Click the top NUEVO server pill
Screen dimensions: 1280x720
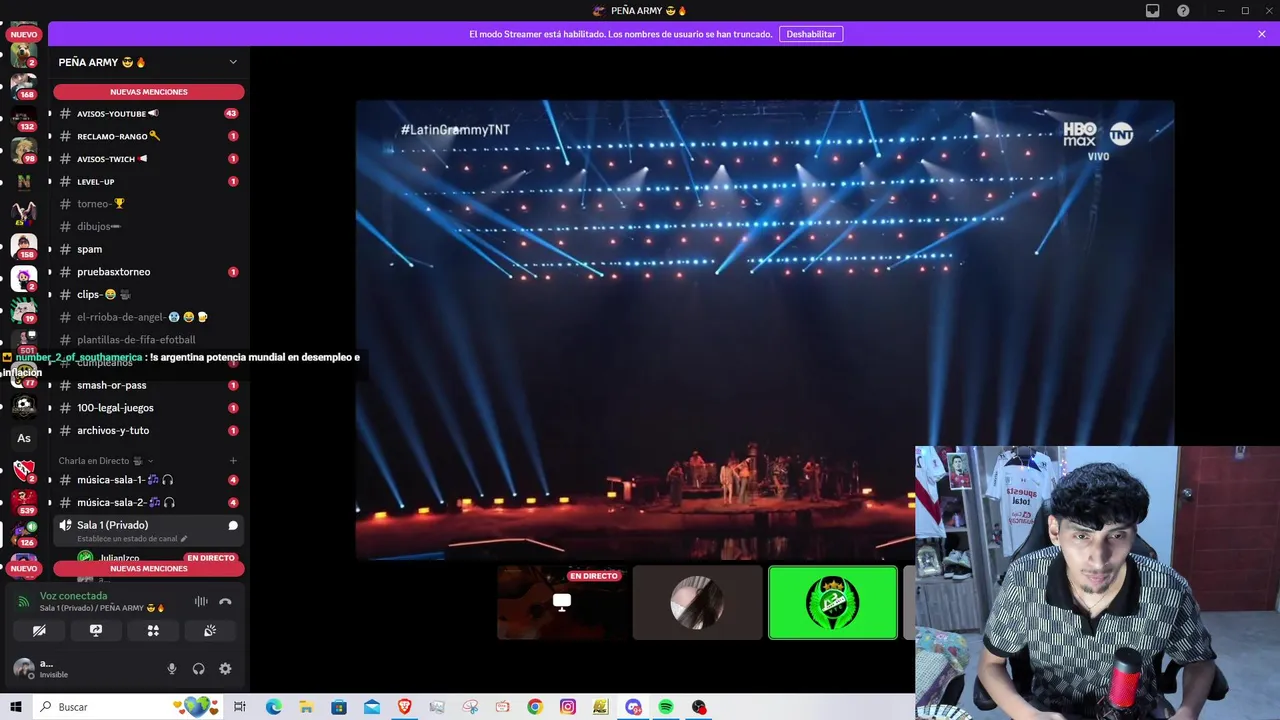(24, 34)
